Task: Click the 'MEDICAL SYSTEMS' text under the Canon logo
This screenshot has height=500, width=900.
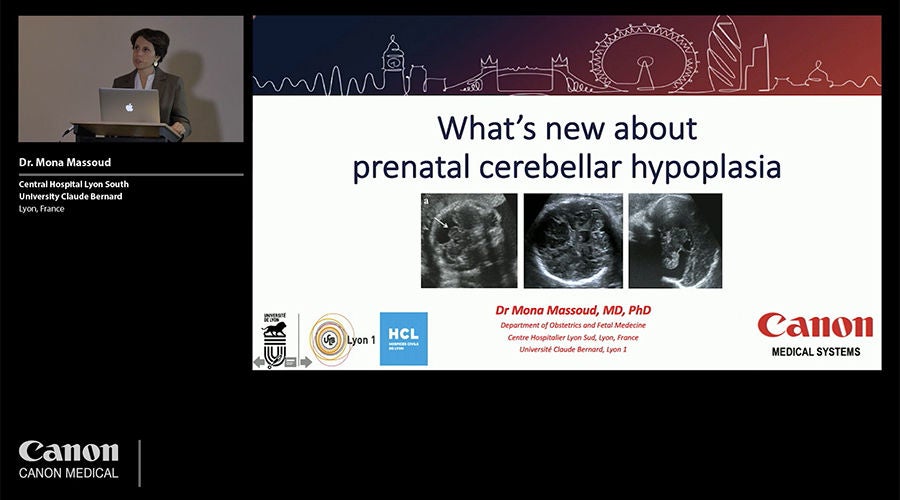Action: coord(816,352)
